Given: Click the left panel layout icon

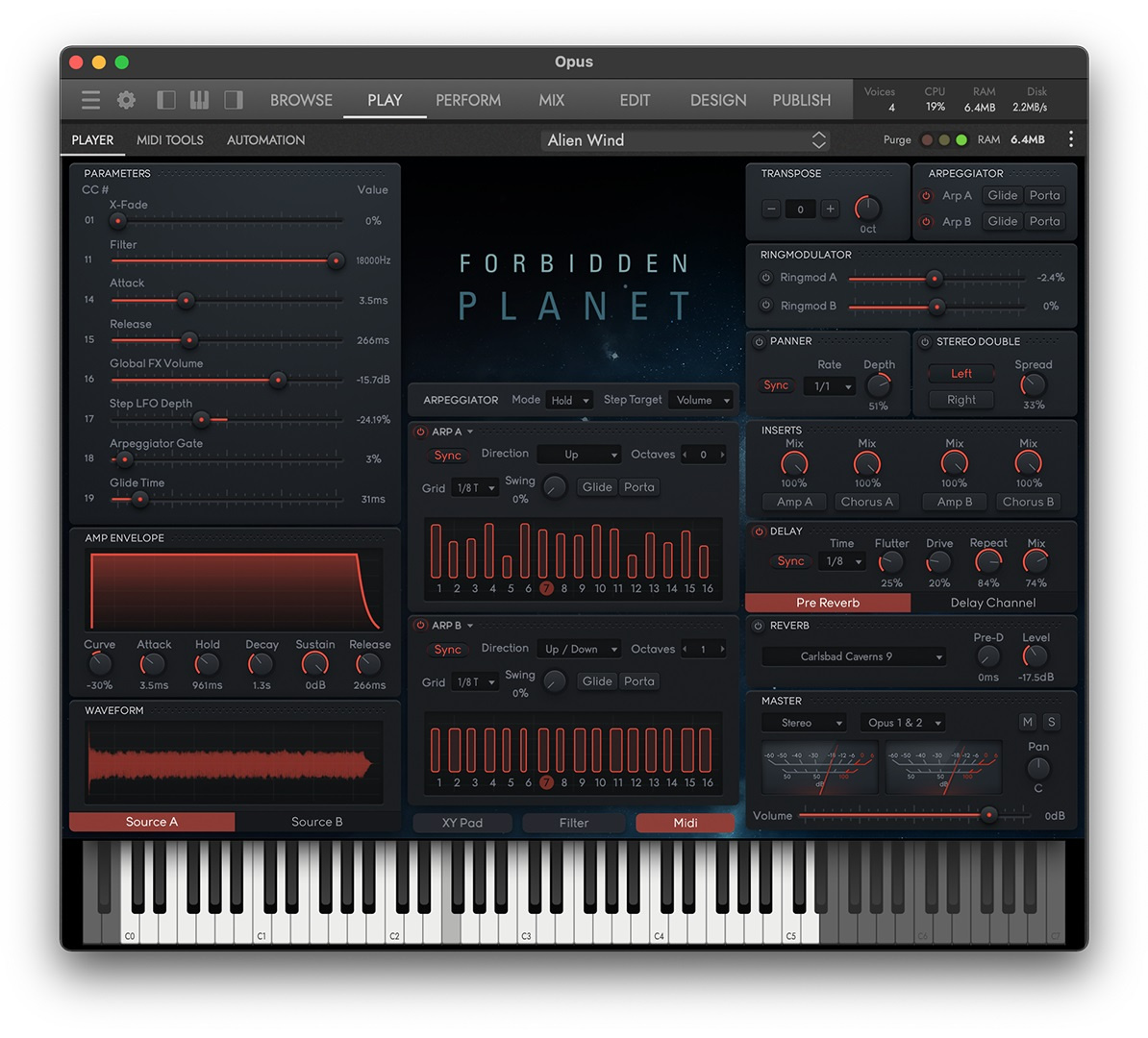Looking at the screenshot, I should (164, 100).
